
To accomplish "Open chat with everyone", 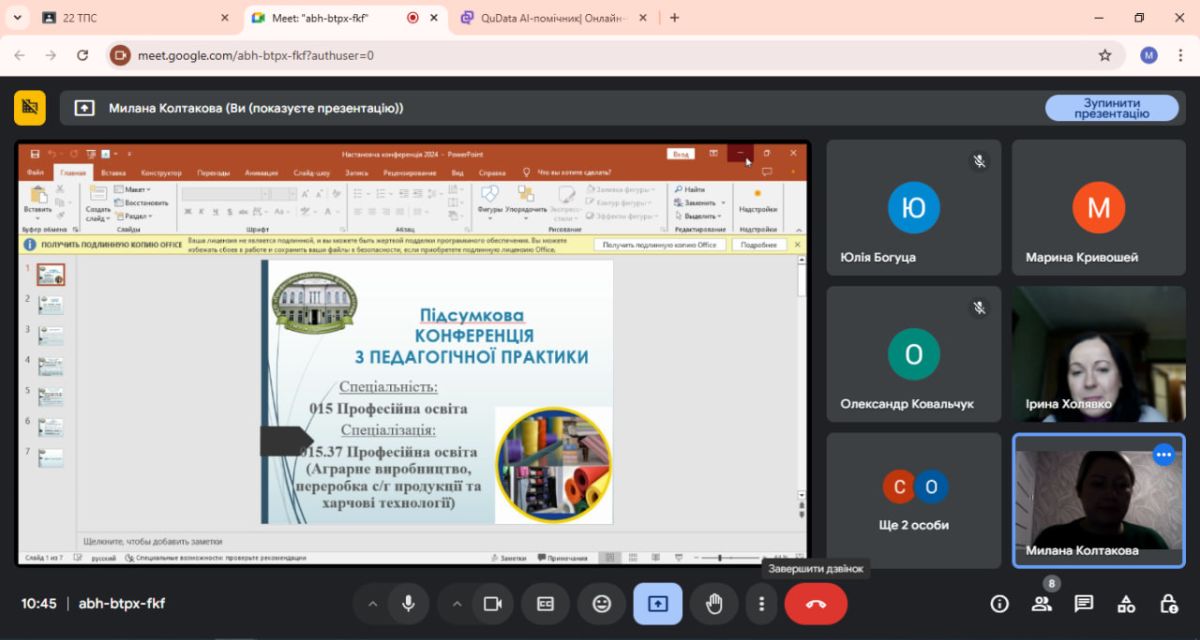I will pos(1084,603).
